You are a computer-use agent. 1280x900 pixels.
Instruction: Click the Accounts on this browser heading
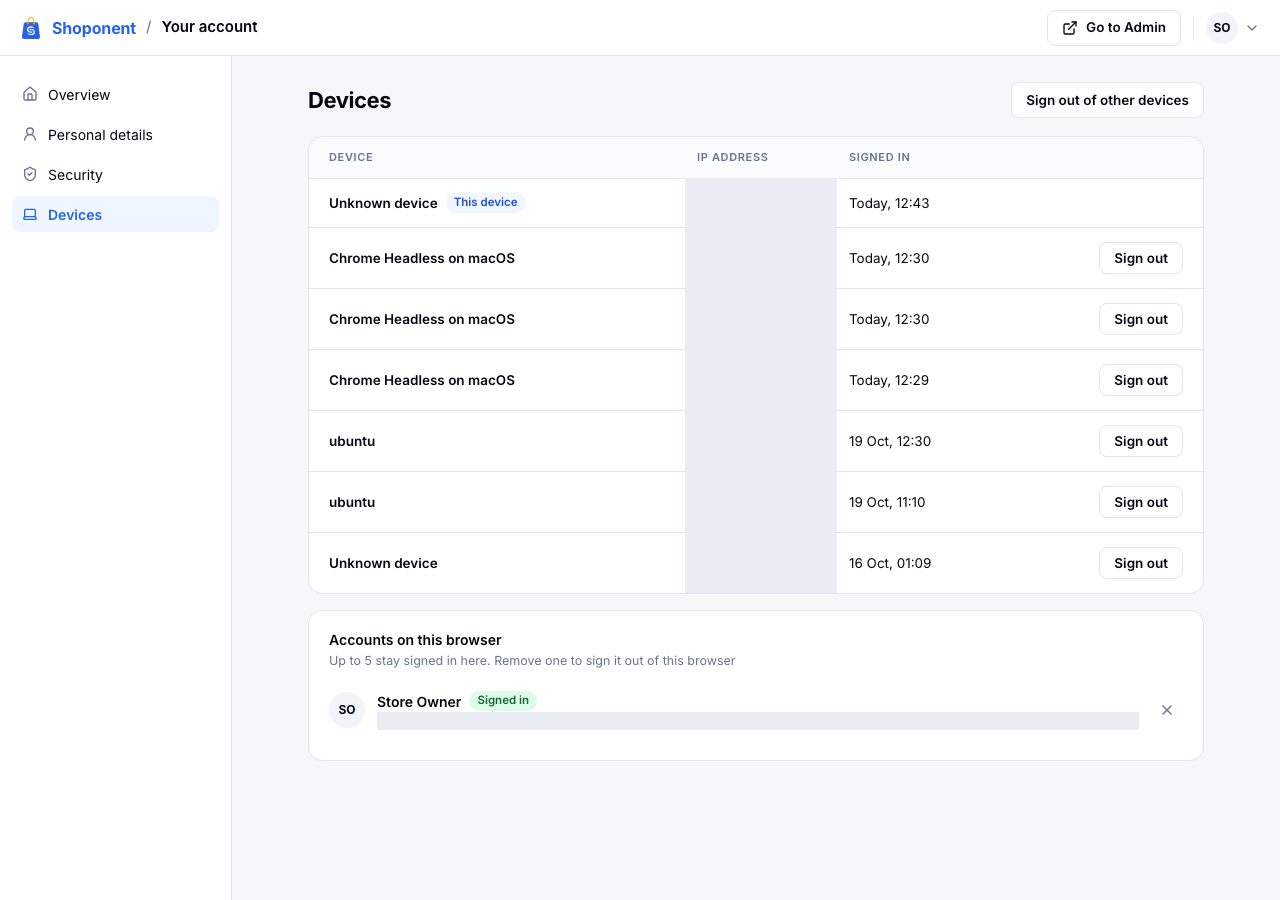tap(415, 640)
